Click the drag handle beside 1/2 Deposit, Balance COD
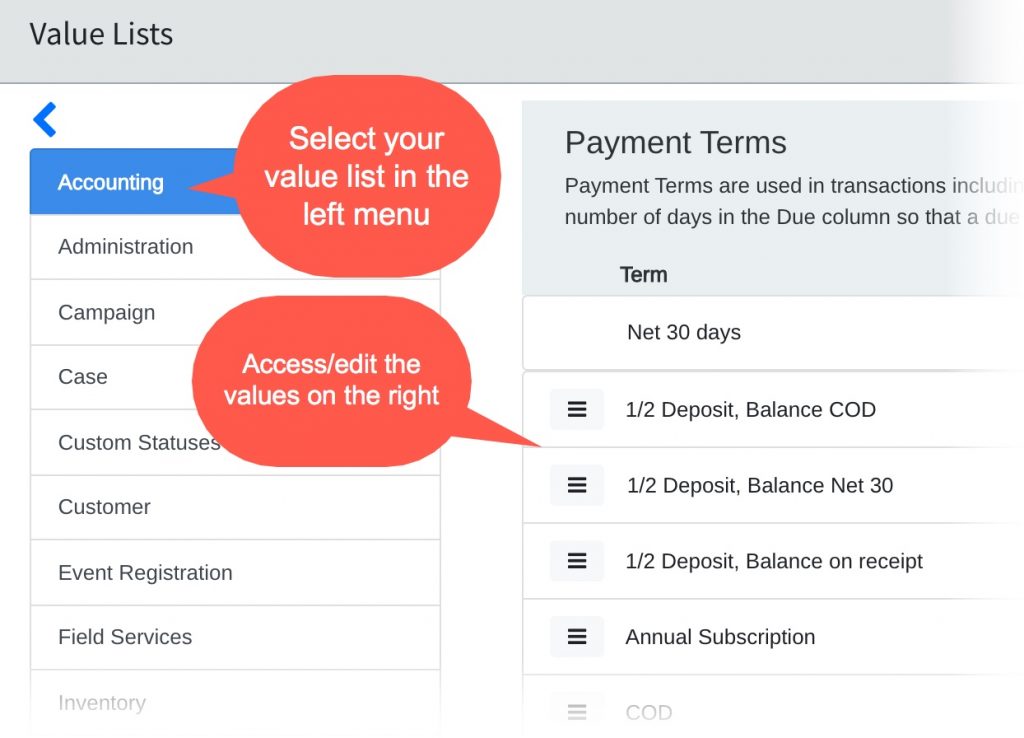Image resolution: width=1024 pixels, height=738 pixels. tap(576, 409)
